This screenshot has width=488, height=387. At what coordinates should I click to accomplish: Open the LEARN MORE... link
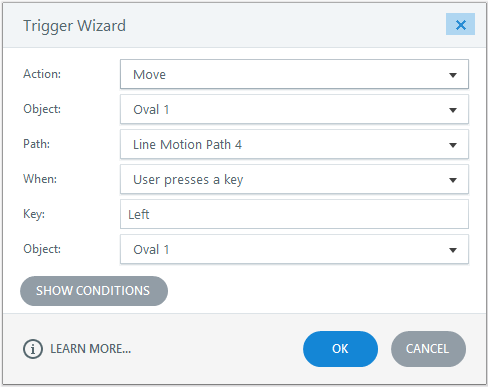(x=90, y=349)
